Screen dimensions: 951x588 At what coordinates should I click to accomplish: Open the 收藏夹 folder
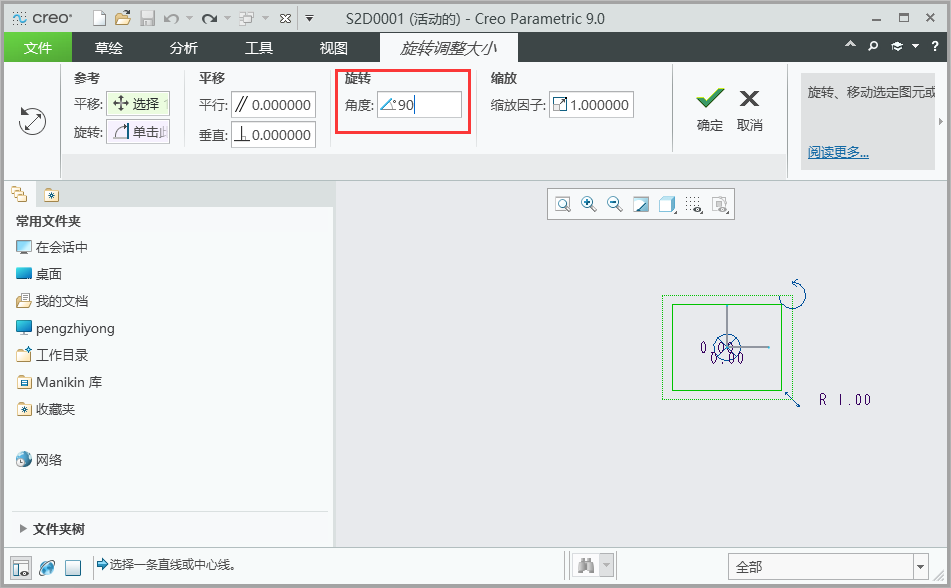45,409
